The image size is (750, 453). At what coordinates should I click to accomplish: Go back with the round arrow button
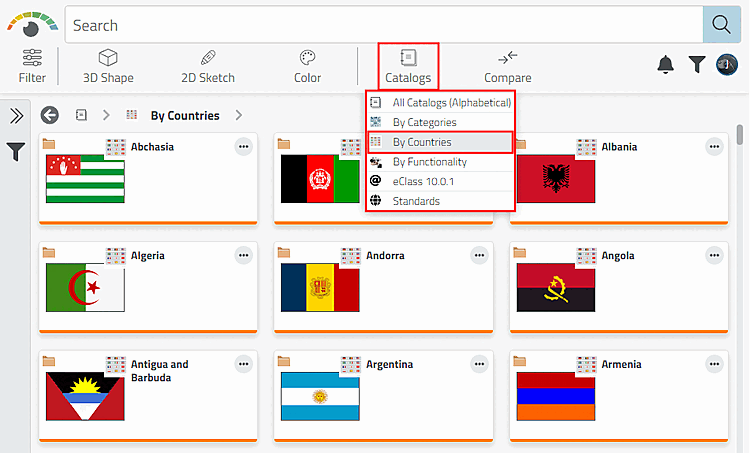(x=49, y=115)
